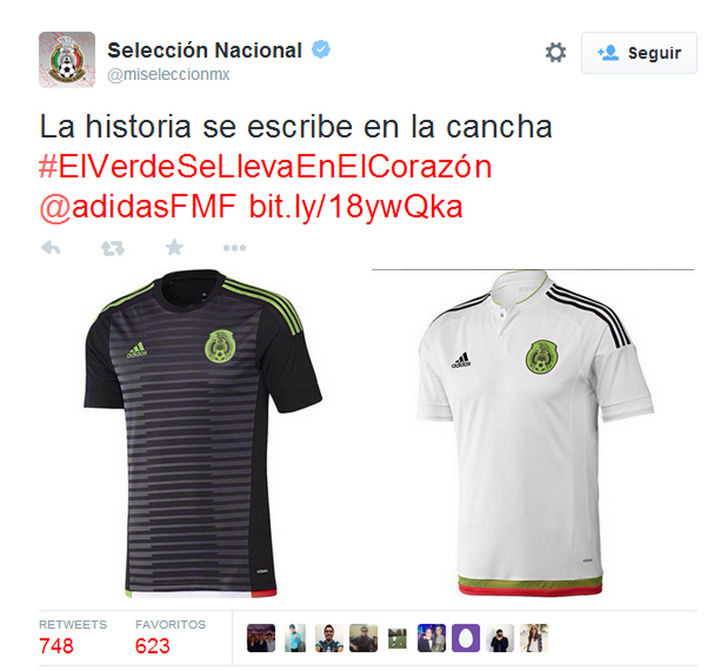Viewport: 720px width, 671px height.
Task: Show the 623 favoritos list
Action: (x=170, y=637)
